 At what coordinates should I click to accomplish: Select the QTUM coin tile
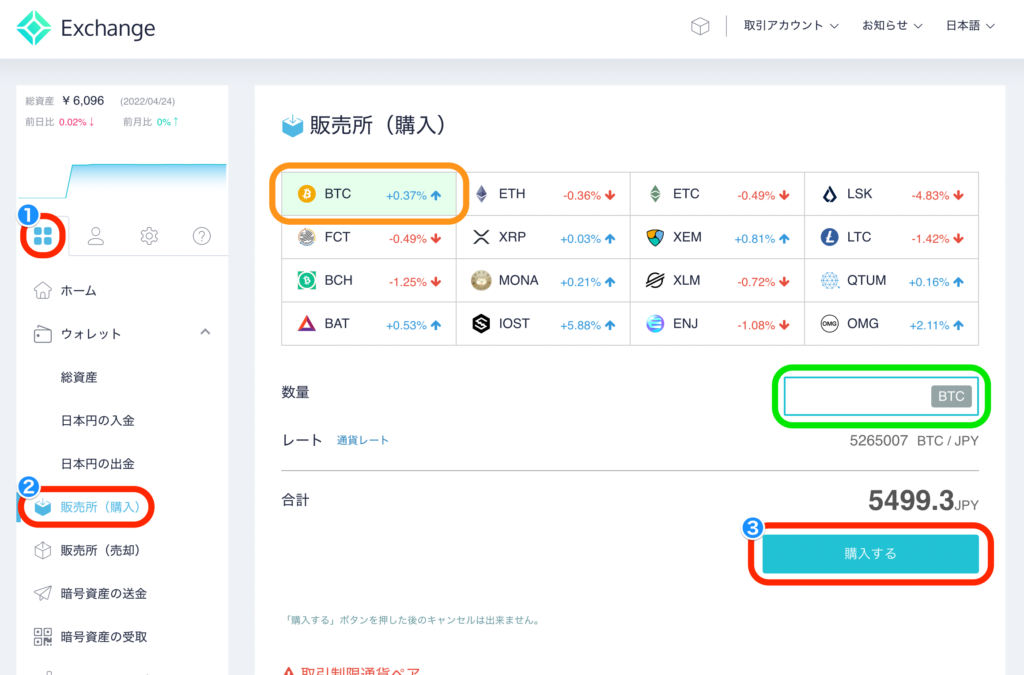(x=891, y=280)
